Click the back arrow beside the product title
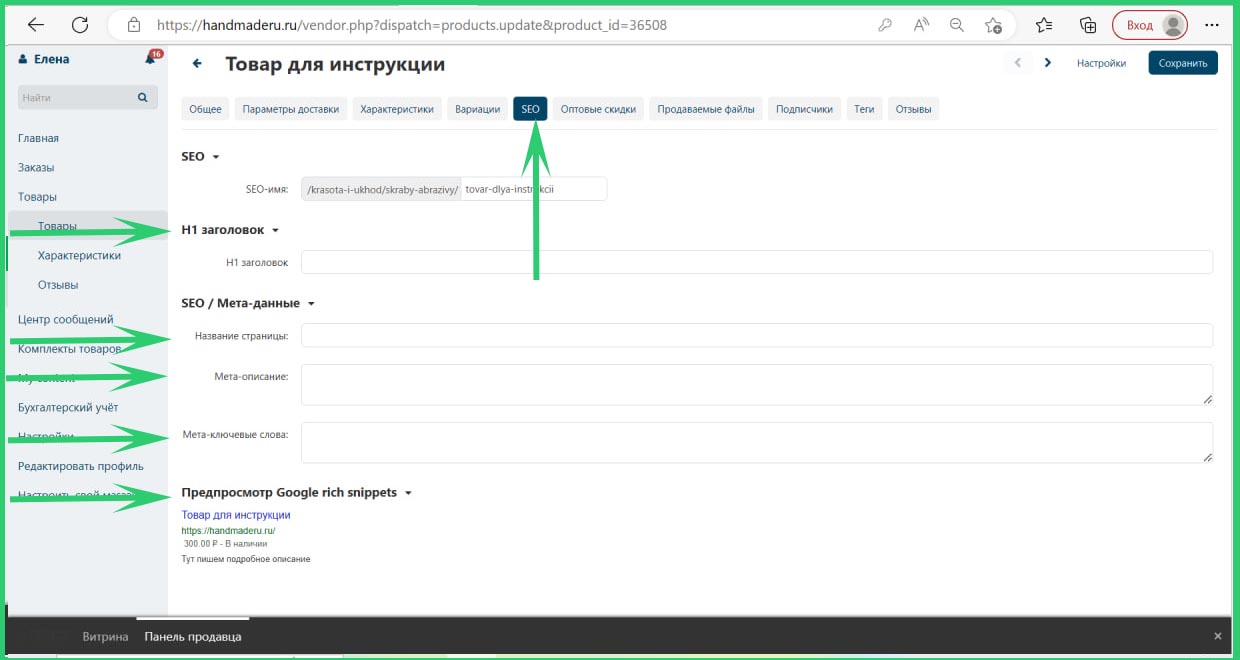1240x660 pixels. tap(197, 64)
